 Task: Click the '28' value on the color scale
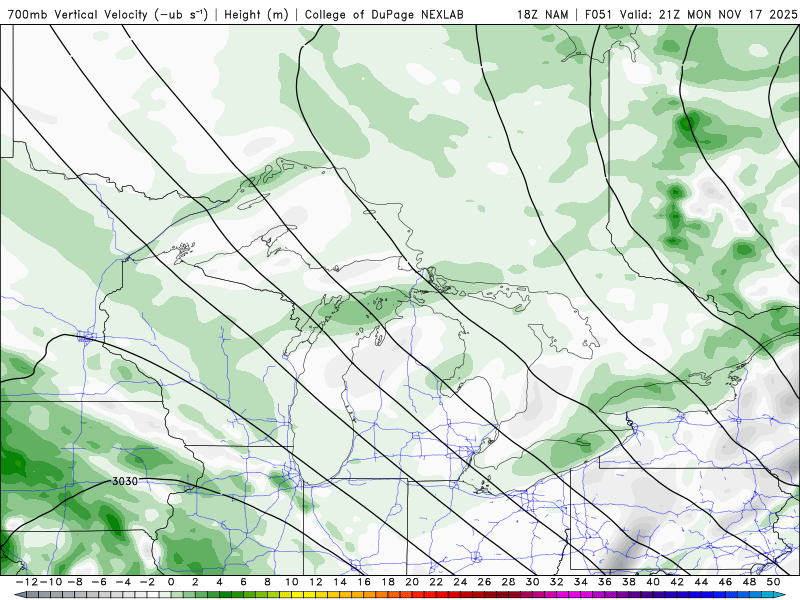click(509, 582)
